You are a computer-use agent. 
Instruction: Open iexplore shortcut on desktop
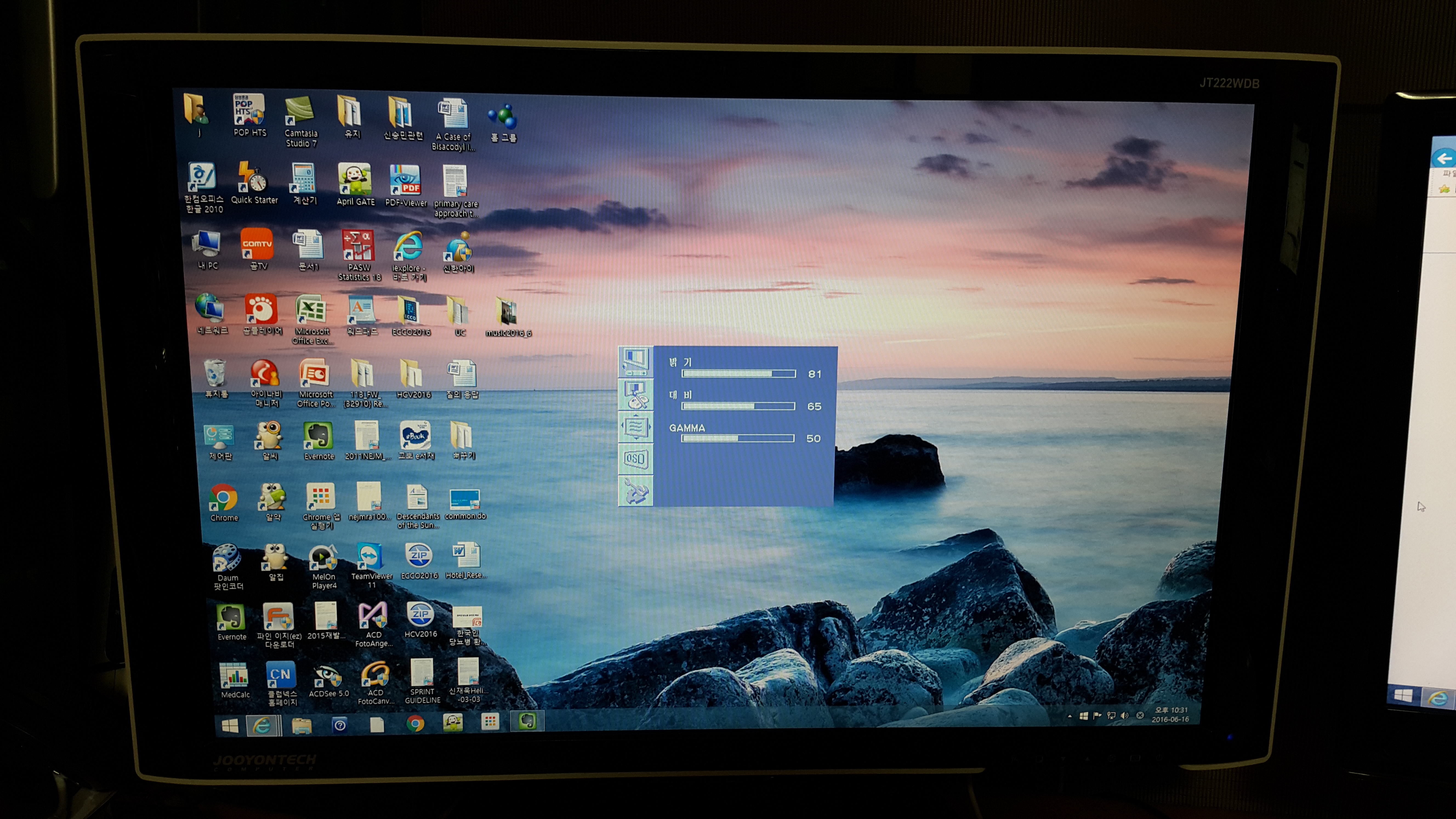(409, 256)
